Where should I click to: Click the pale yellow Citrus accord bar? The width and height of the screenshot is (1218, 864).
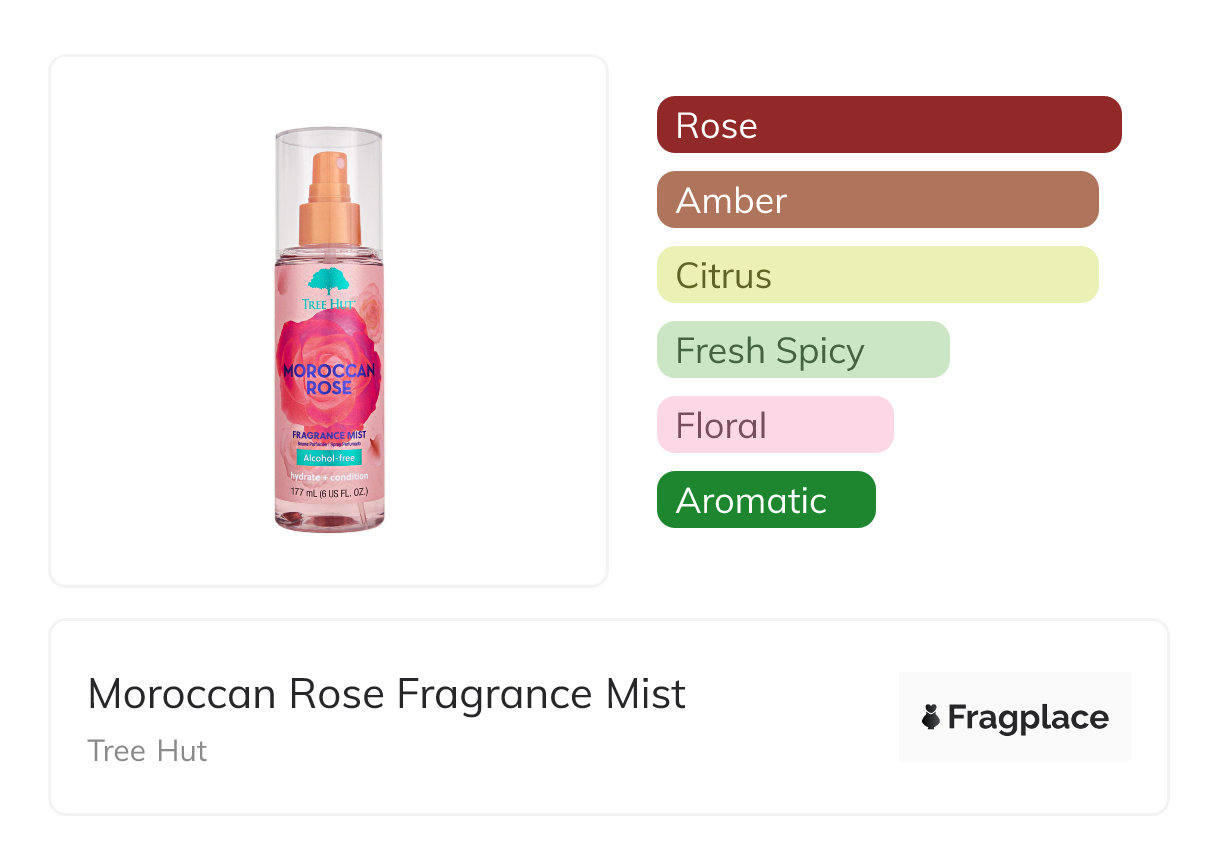877,275
